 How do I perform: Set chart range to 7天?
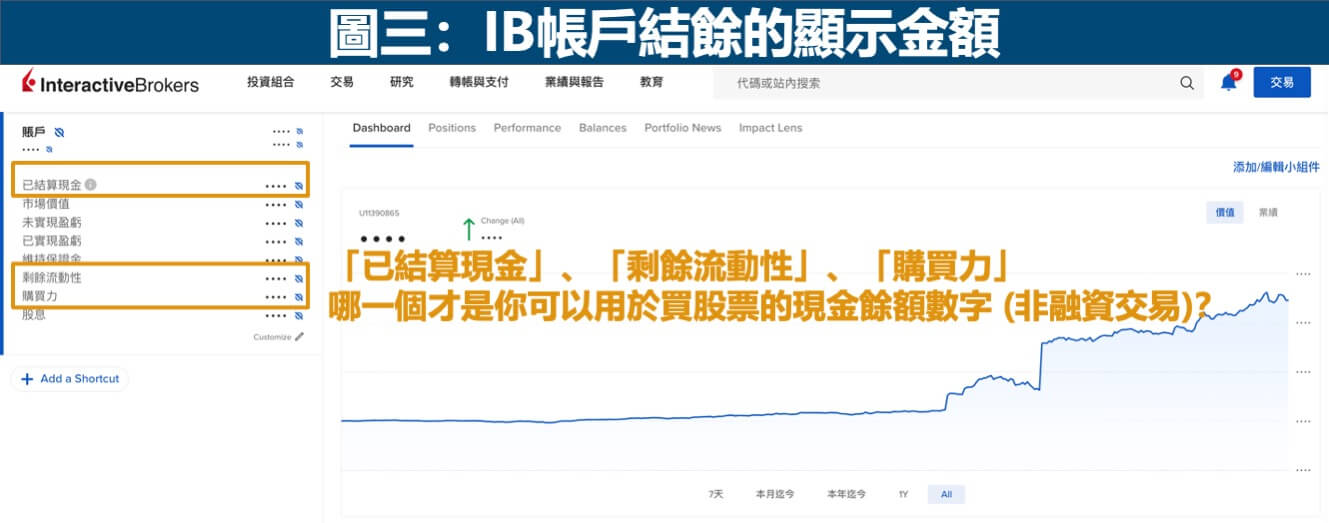(x=715, y=494)
